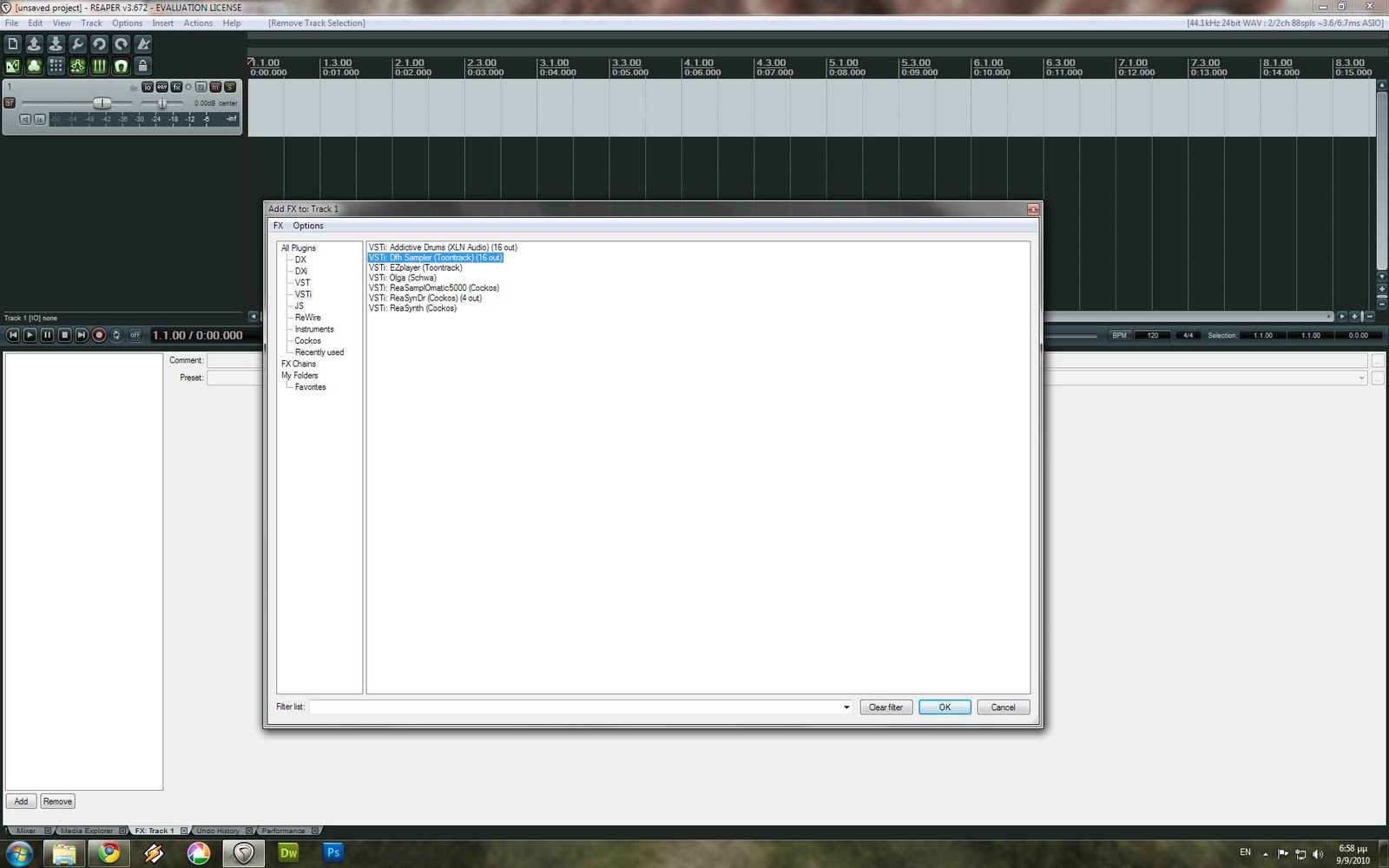
Task: Create a new project
Action: (13, 43)
